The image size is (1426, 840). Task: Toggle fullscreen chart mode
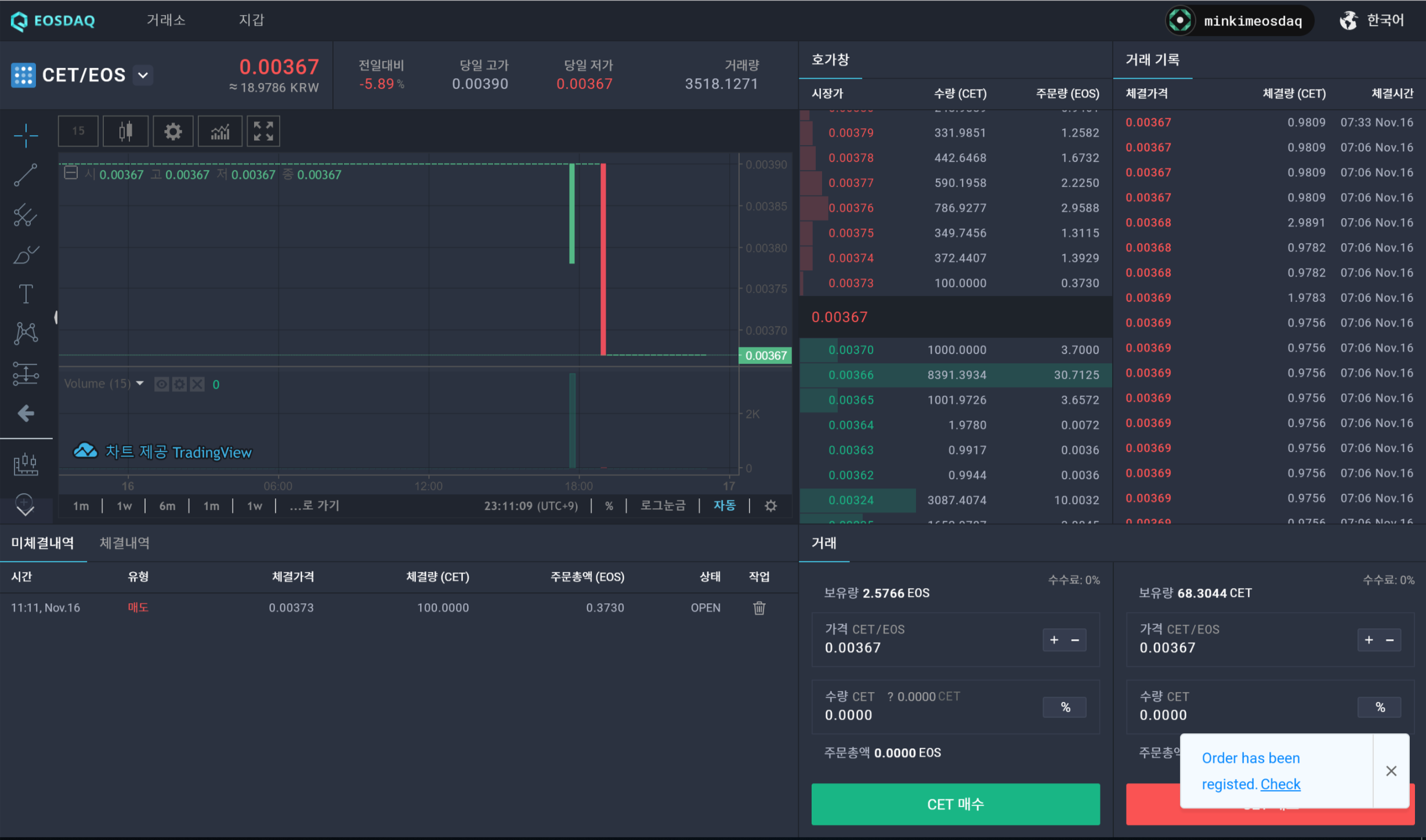263,132
